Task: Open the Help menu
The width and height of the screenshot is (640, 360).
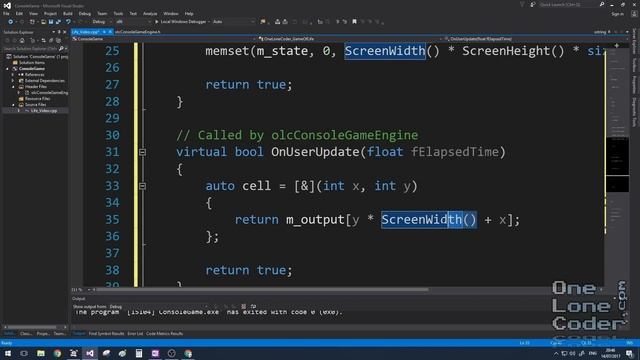Action: click(x=189, y=13)
